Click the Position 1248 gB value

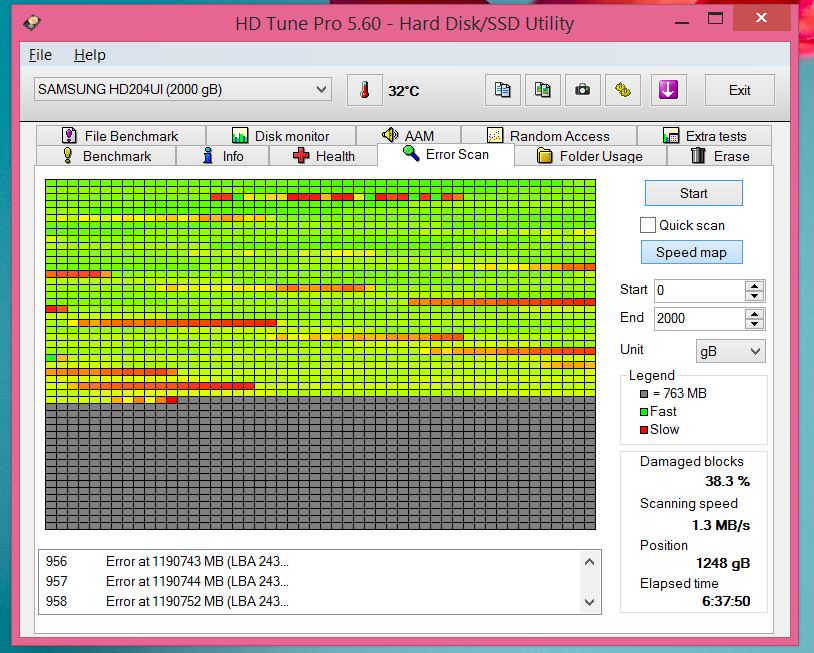[723, 563]
